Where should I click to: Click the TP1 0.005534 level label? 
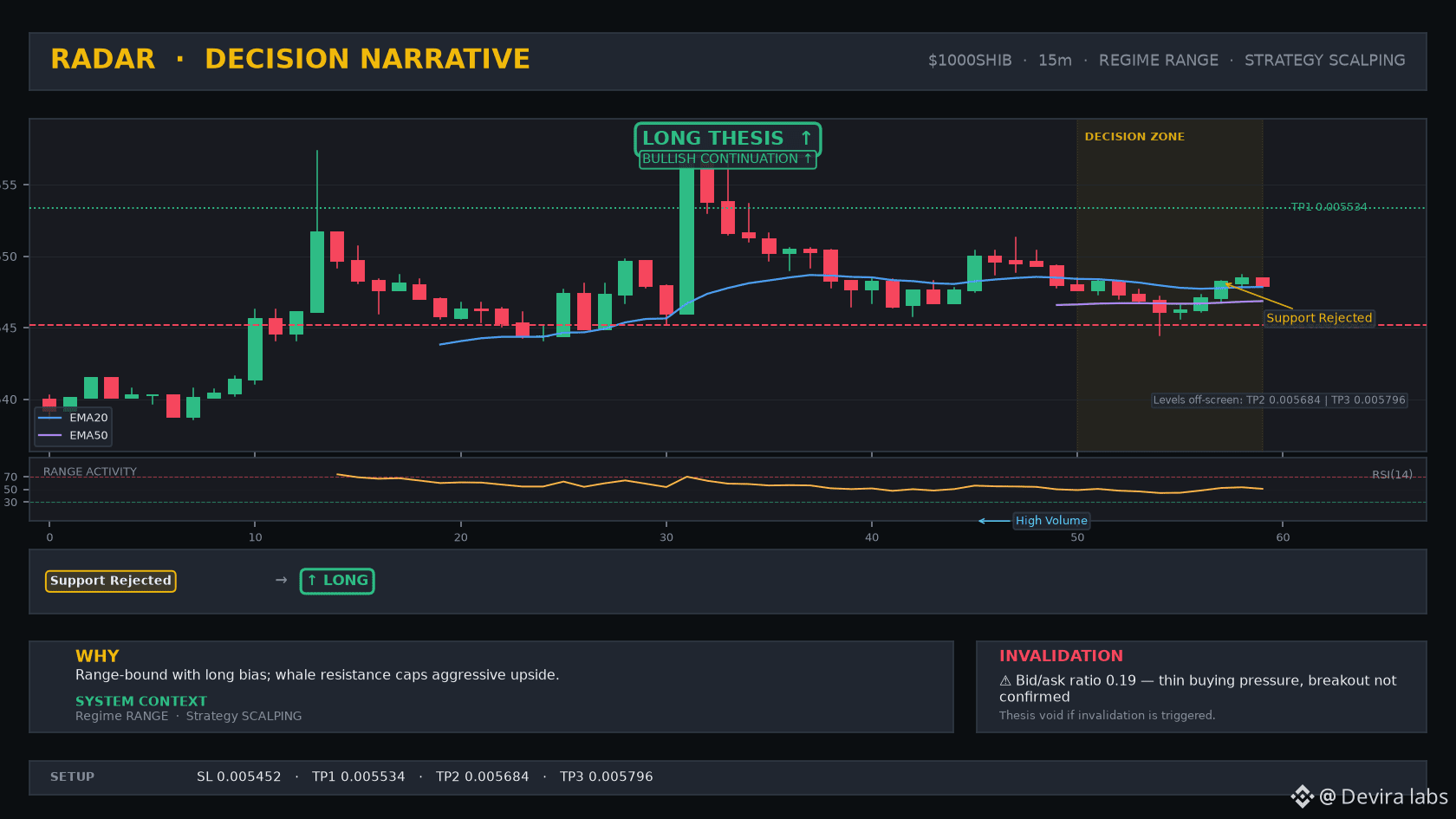[1329, 207]
